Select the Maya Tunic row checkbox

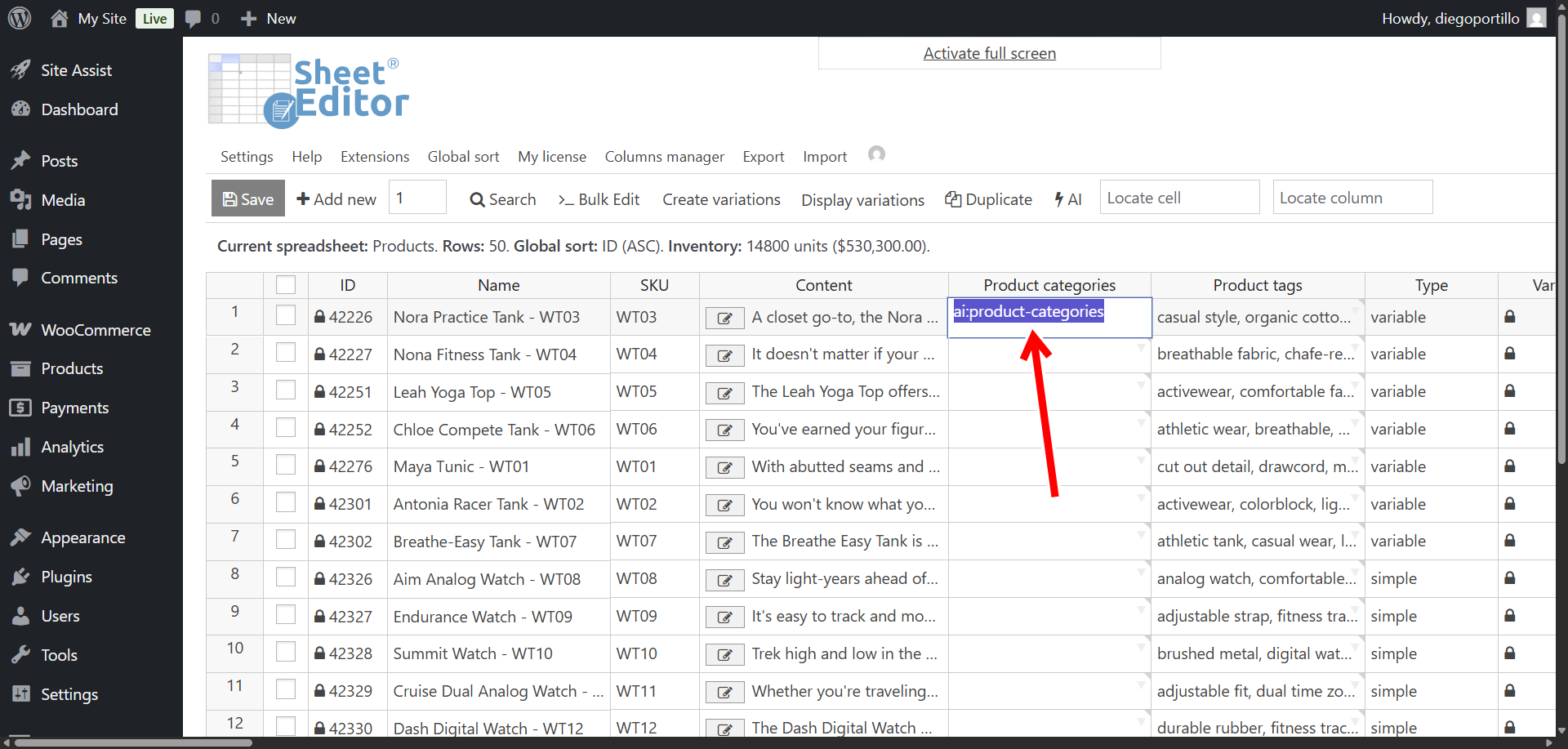click(x=286, y=466)
